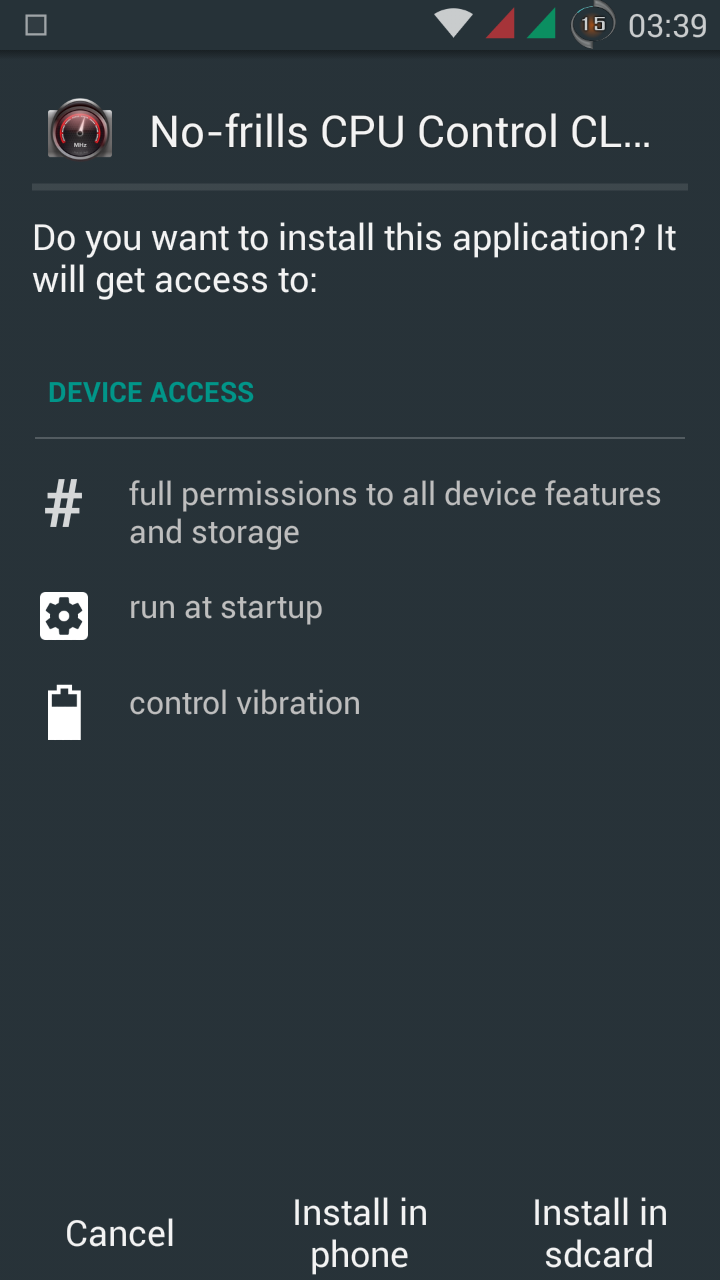The width and height of the screenshot is (720, 1280).
Task: Tap the 'Do you want to install' prompt text
Action: point(355,259)
